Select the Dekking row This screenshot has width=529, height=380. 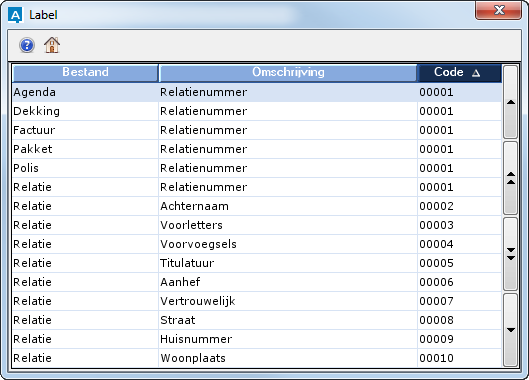257,111
